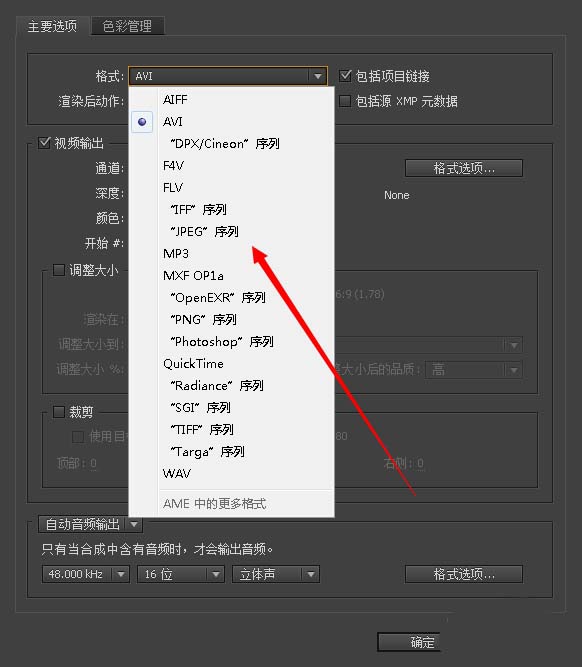This screenshot has width=582, height=667.
Task: Choose the "Photoshop" 序列 format
Action: click(231, 342)
